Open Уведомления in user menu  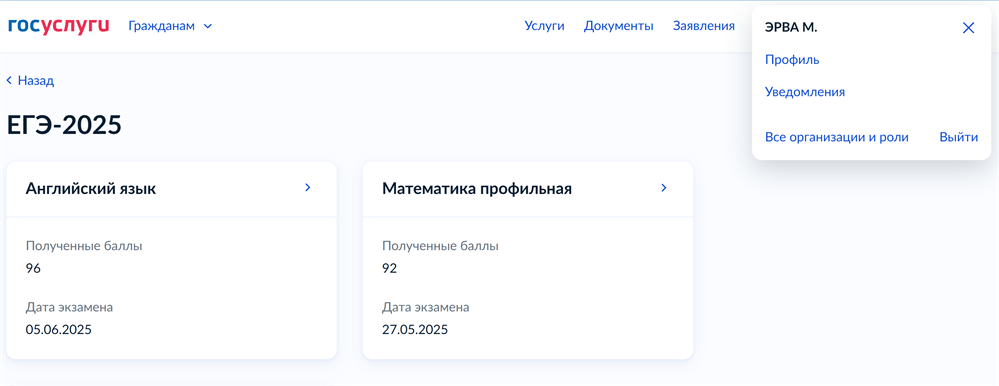(x=805, y=92)
